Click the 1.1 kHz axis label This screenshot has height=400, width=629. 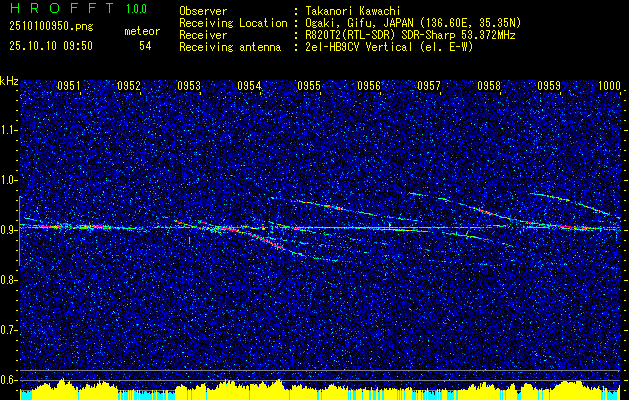[x=9, y=130]
